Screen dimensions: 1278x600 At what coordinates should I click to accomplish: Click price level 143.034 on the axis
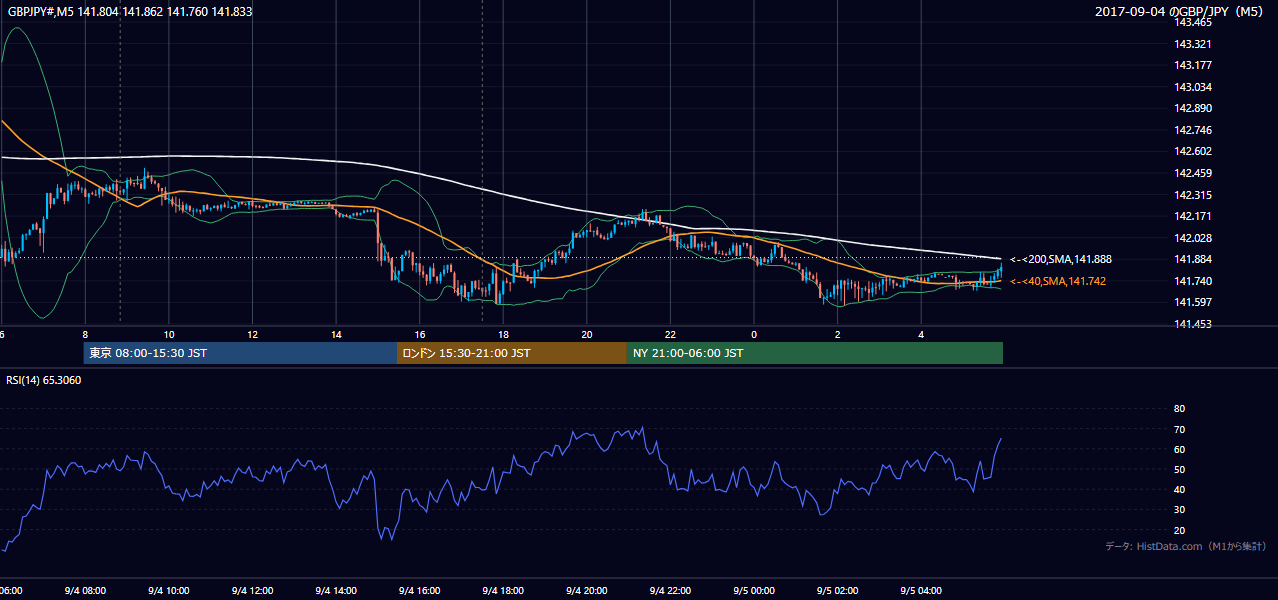tap(1192, 87)
